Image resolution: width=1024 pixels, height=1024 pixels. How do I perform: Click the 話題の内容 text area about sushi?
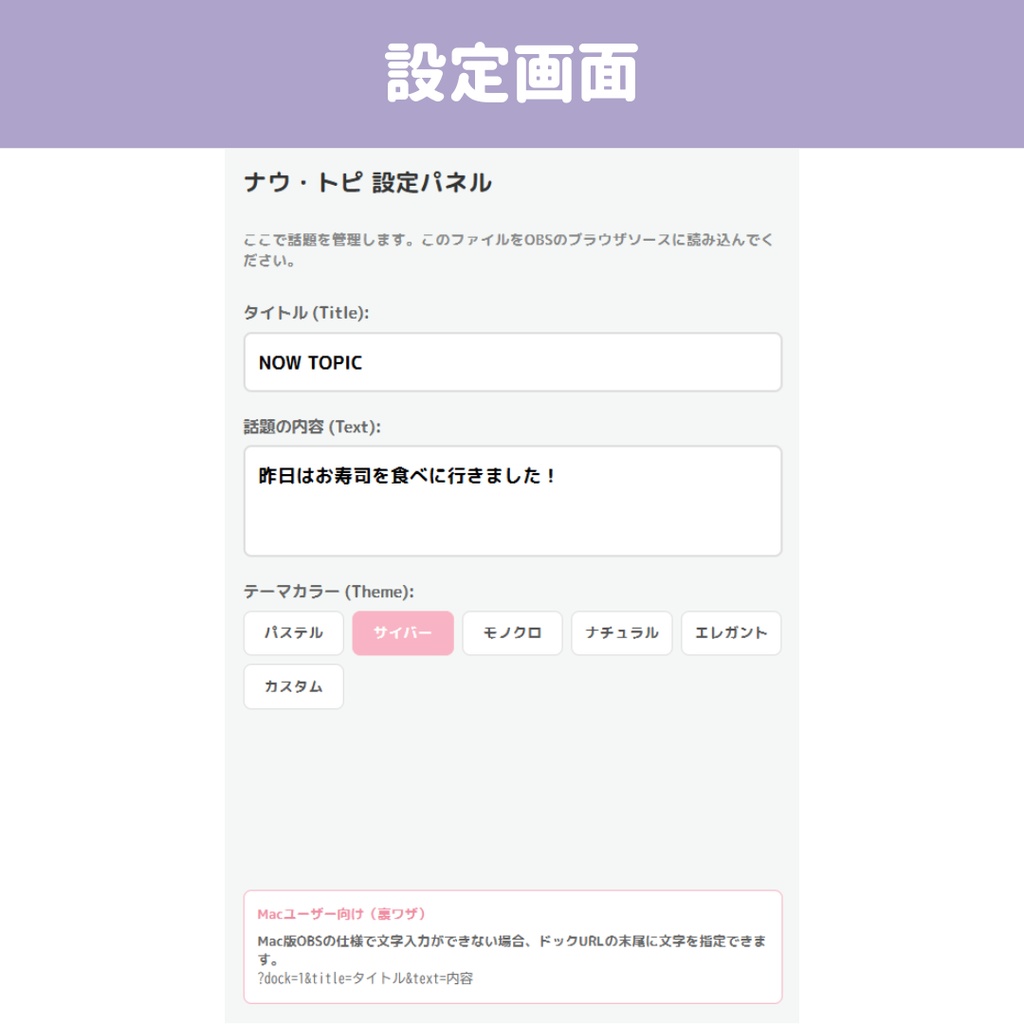point(512,500)
